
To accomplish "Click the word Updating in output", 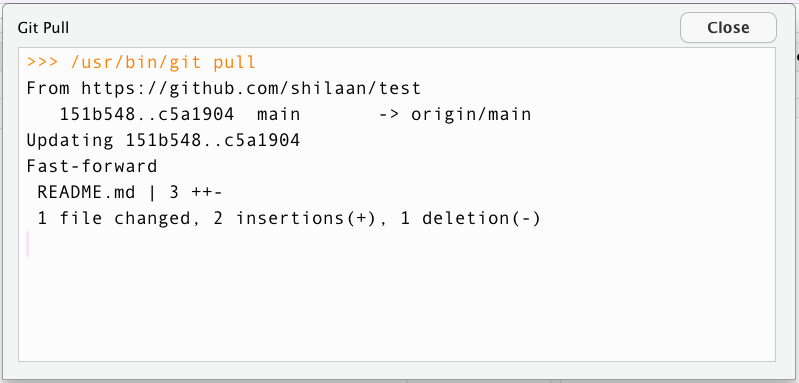I will (70, 141).
